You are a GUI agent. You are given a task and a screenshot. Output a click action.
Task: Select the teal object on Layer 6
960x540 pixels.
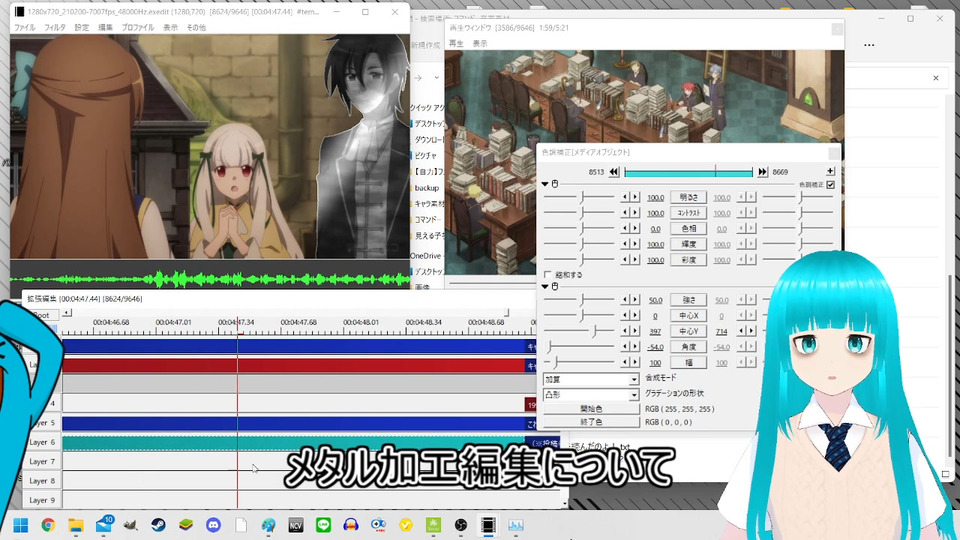pos(294,443)
